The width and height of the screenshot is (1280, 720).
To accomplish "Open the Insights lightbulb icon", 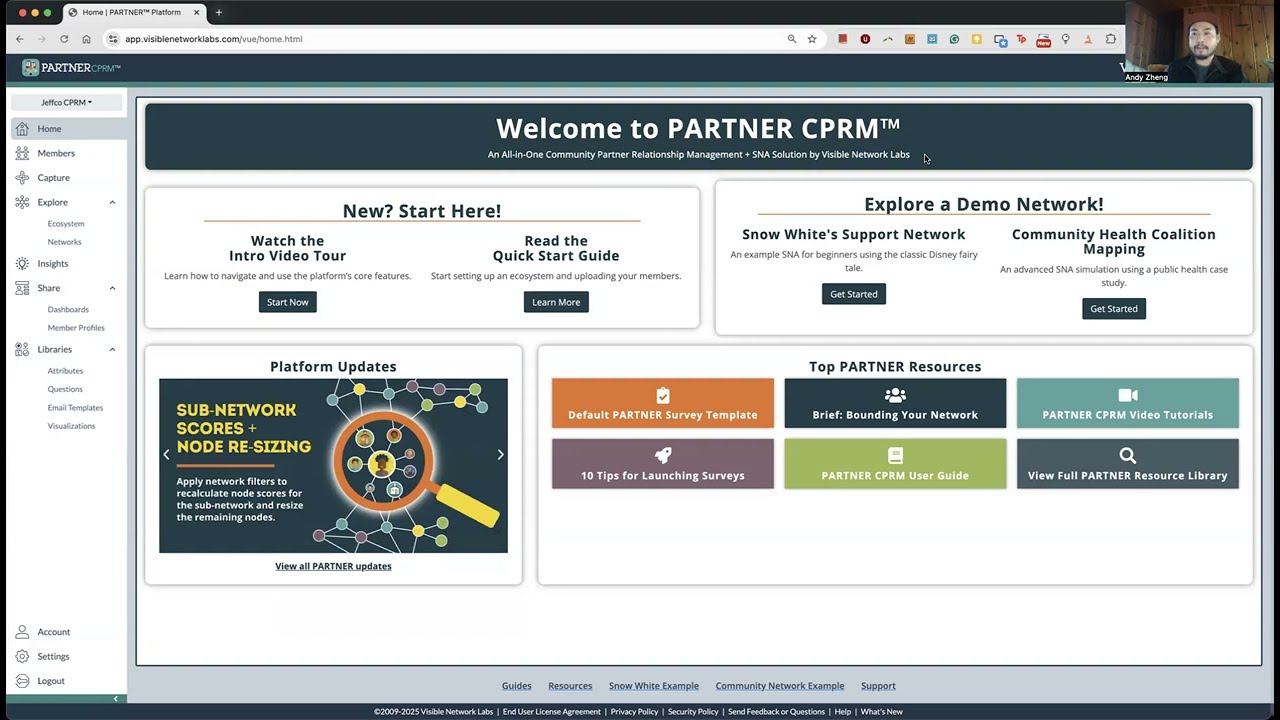I will [x=22, y=264].
